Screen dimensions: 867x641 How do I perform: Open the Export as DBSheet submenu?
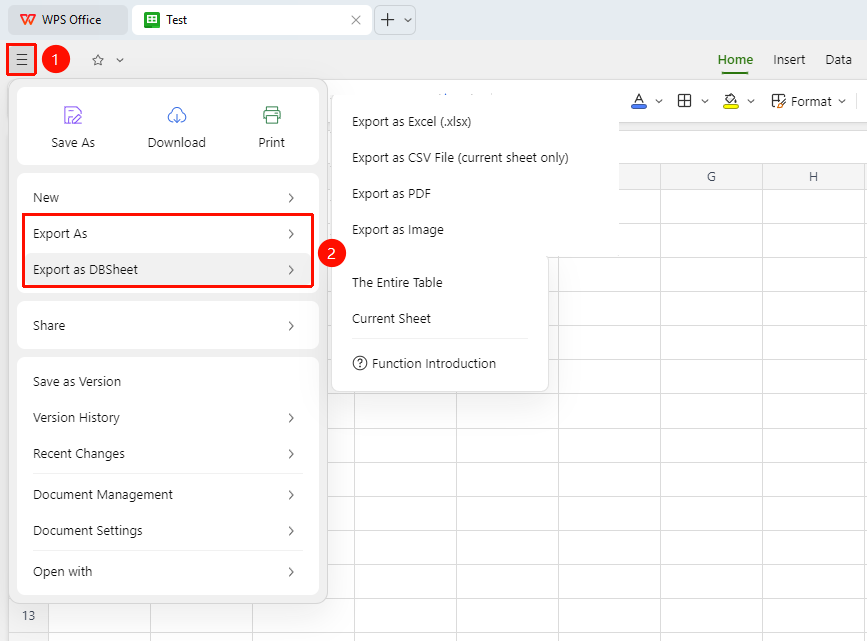pyautogui.click(x=168, y=269)
